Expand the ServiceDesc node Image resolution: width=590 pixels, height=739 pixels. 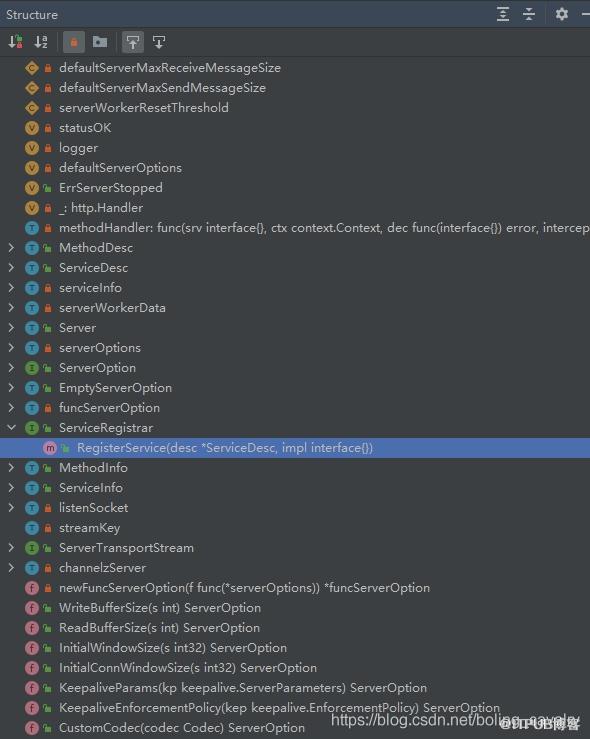point(11,268)
